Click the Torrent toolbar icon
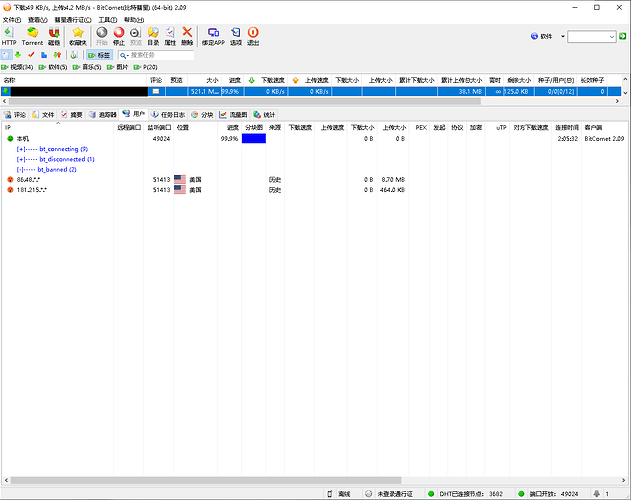 (32, 36)
